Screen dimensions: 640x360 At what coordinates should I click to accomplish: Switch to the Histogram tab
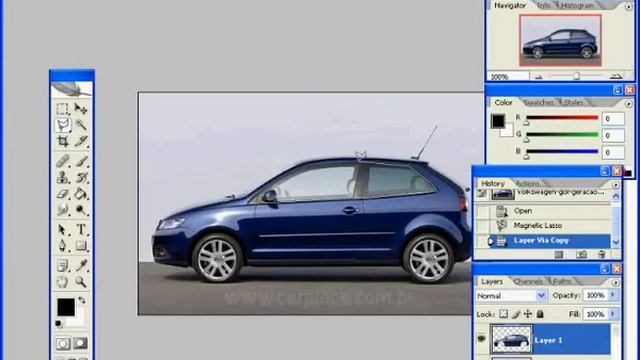click(578, 5)
